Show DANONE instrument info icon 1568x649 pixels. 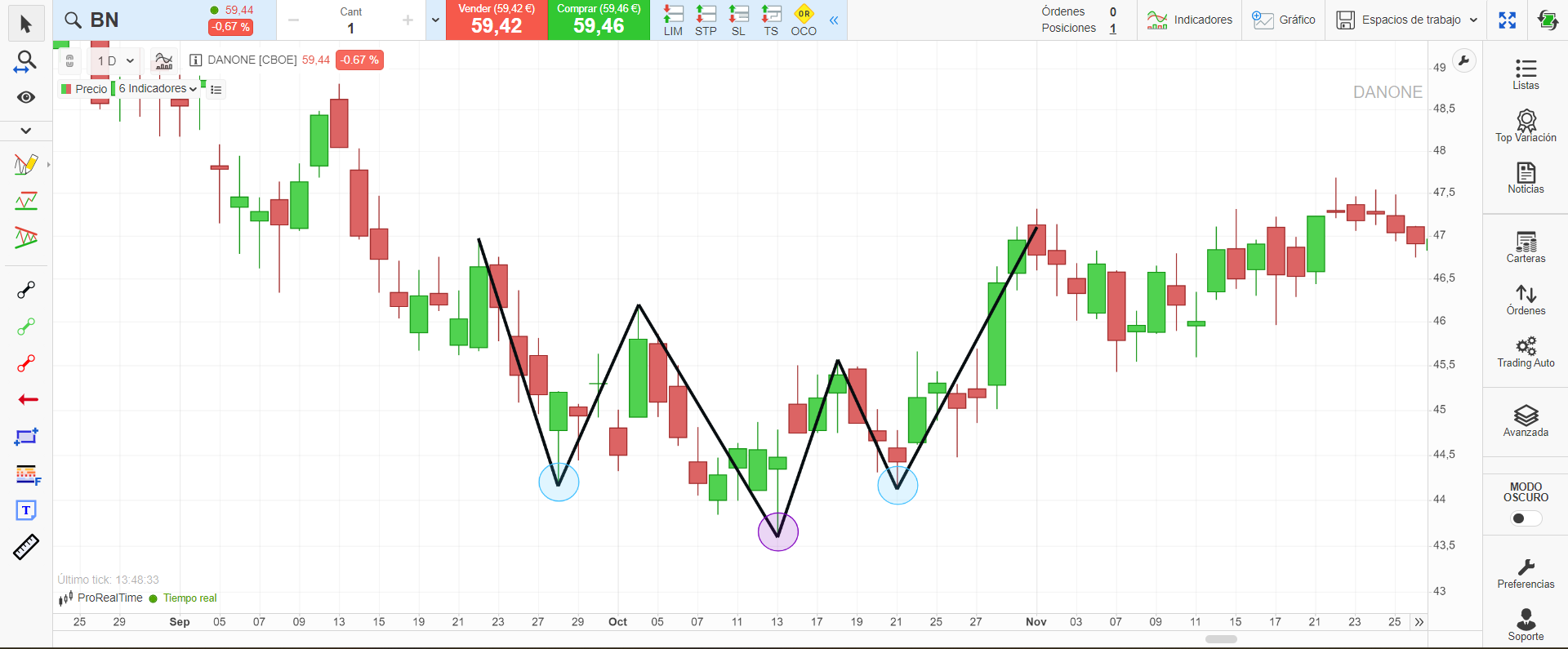pos(196,60)
